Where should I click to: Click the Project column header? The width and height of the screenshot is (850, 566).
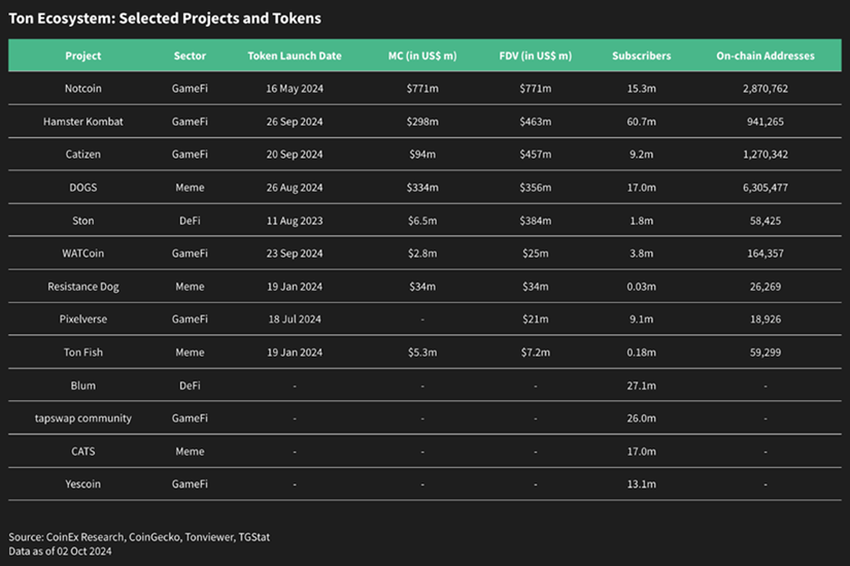click(x=83, y=56)
